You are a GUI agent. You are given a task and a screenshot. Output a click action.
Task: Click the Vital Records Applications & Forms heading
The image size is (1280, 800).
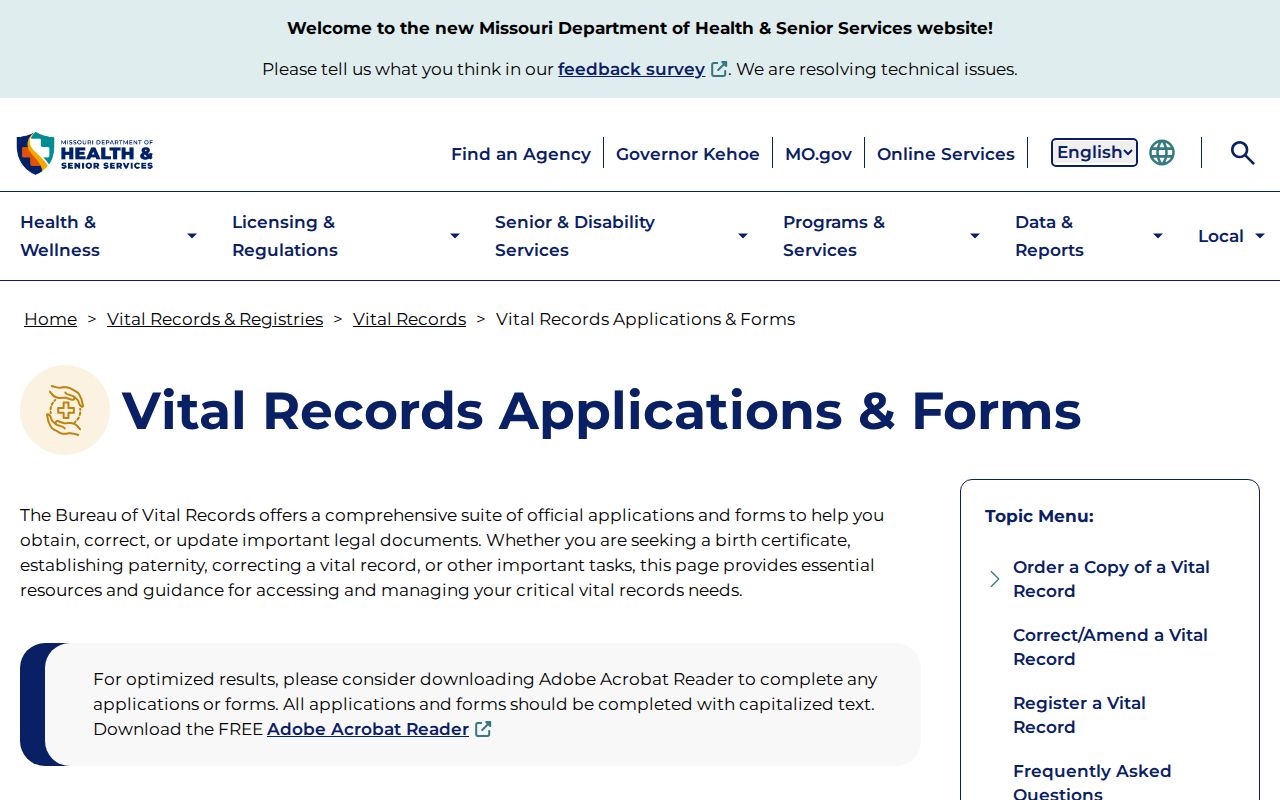pos(601,410)
